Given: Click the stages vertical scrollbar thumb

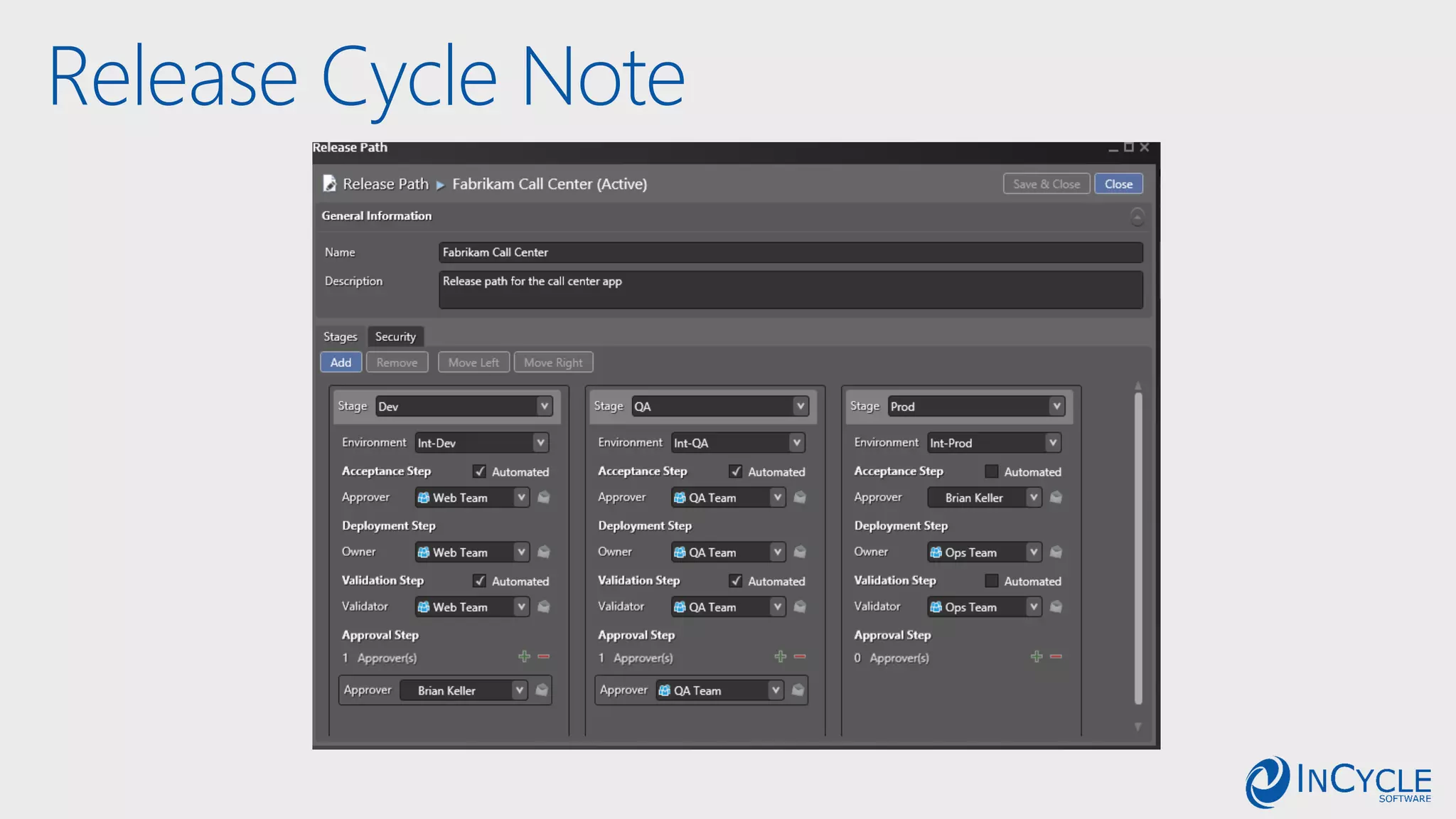Looking at the screenshot, I should tap(1138, 547).
